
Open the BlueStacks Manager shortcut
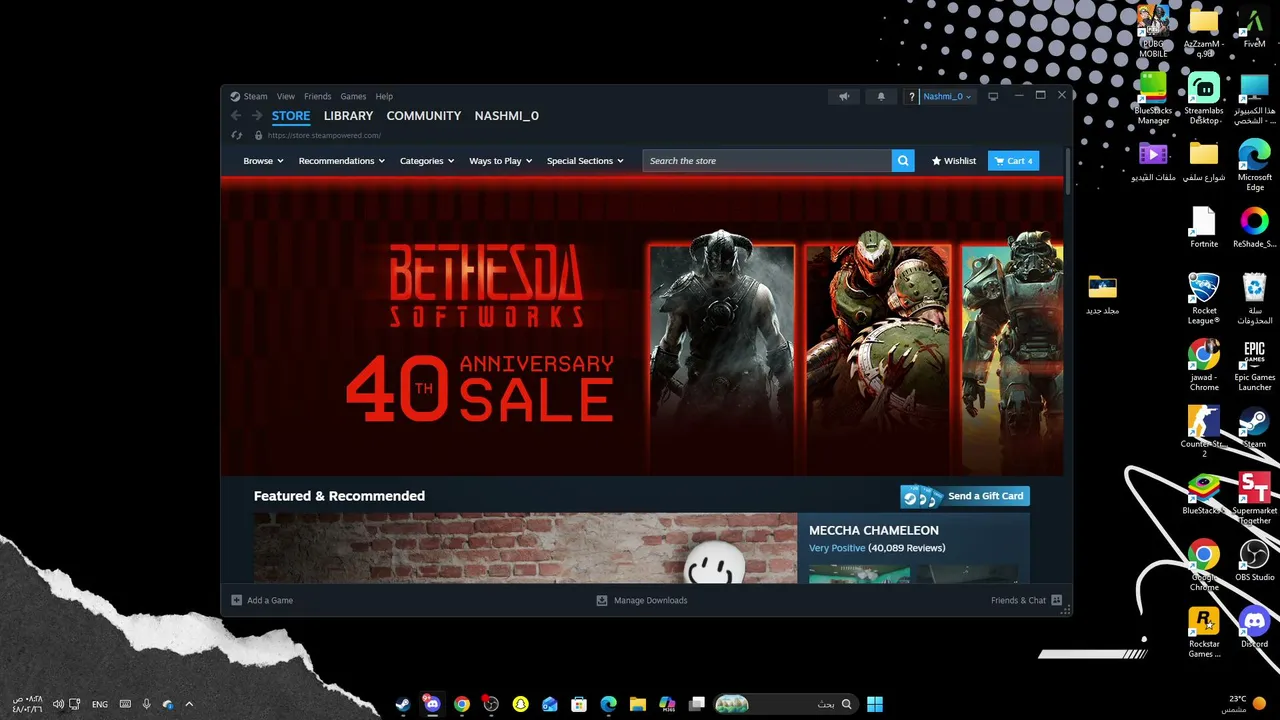(1153, 99)
